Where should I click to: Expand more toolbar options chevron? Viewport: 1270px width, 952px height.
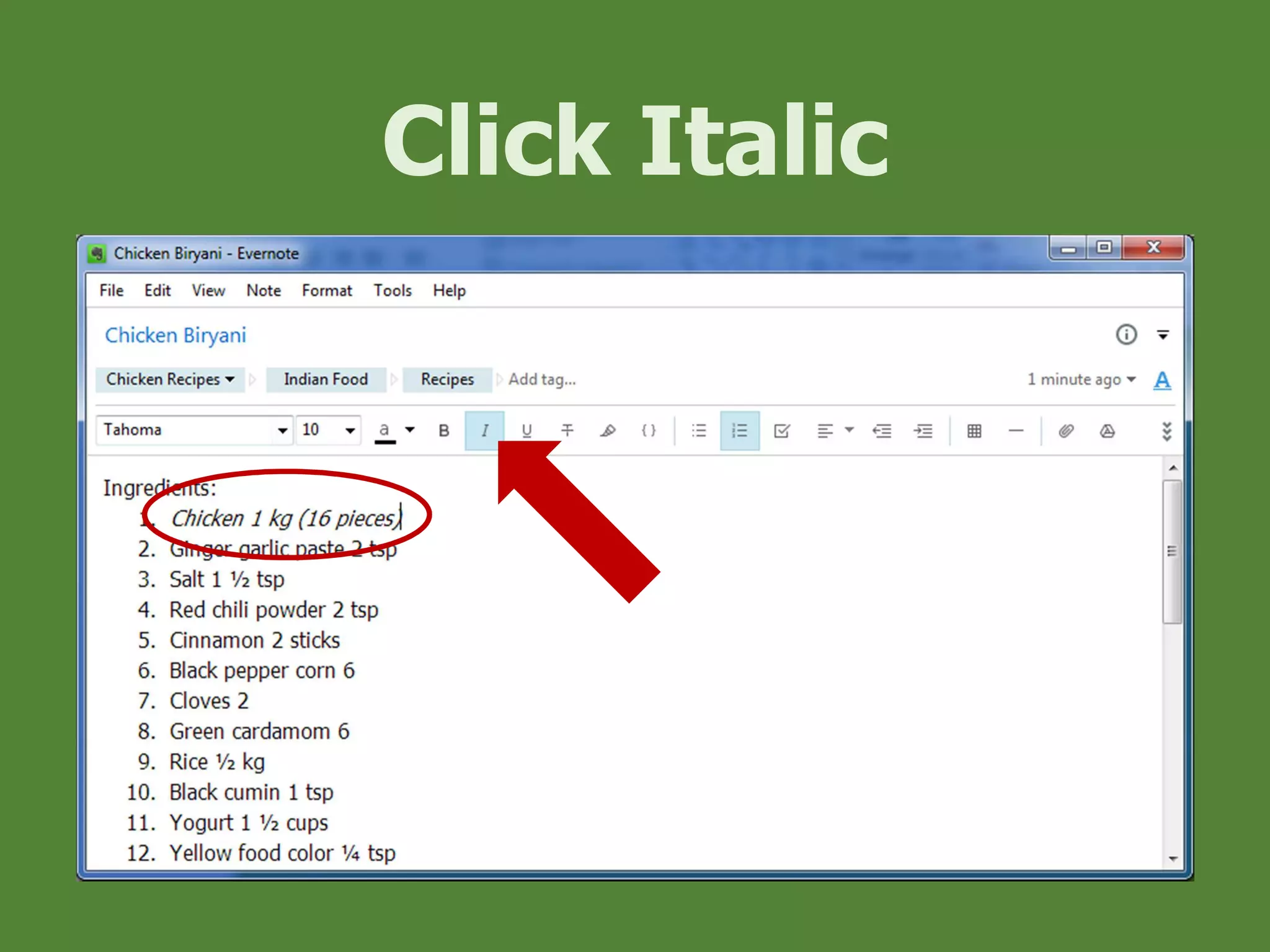(x=1166, y=431)
